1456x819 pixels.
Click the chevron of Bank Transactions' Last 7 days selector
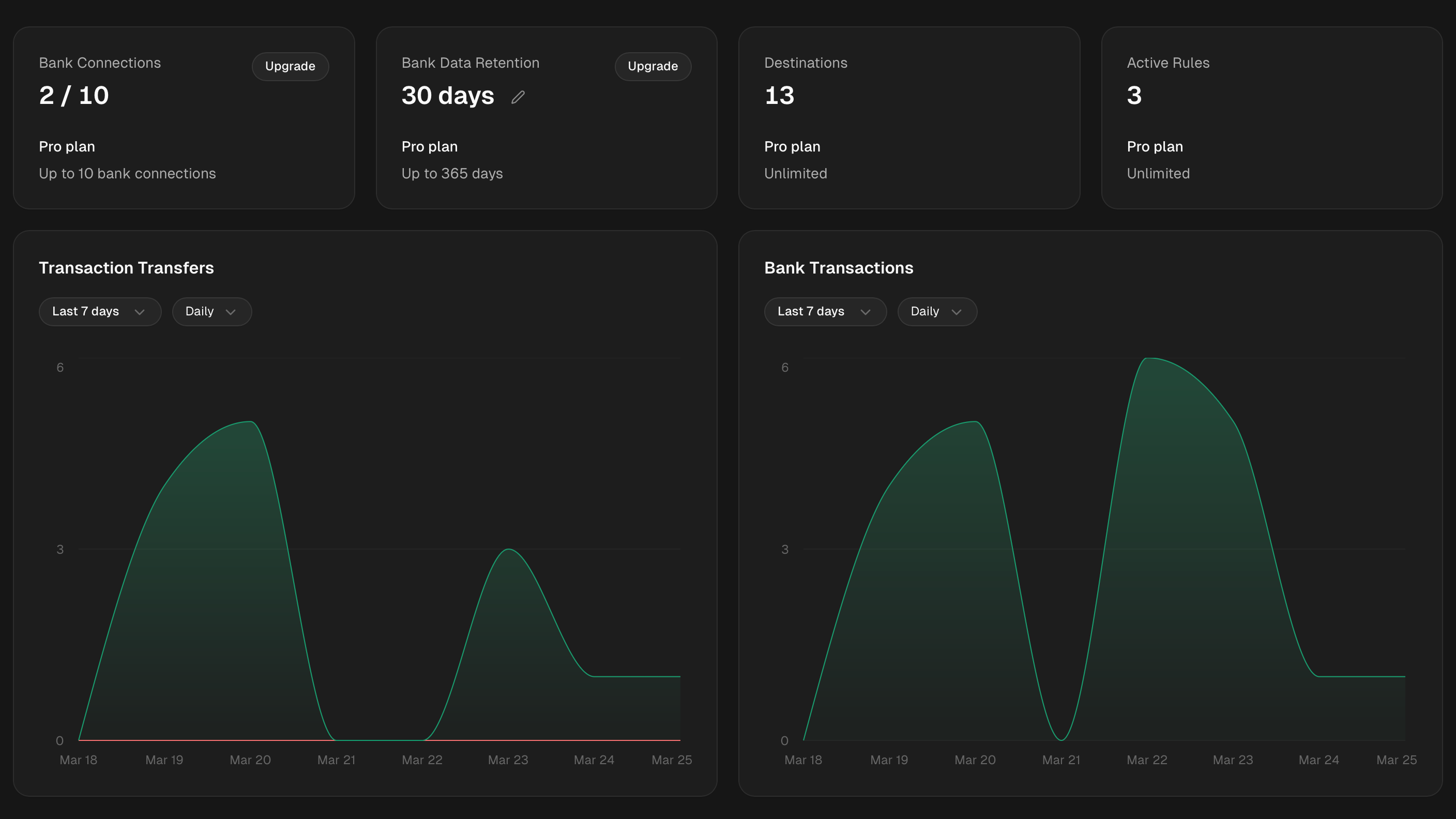tap(866, 312)
